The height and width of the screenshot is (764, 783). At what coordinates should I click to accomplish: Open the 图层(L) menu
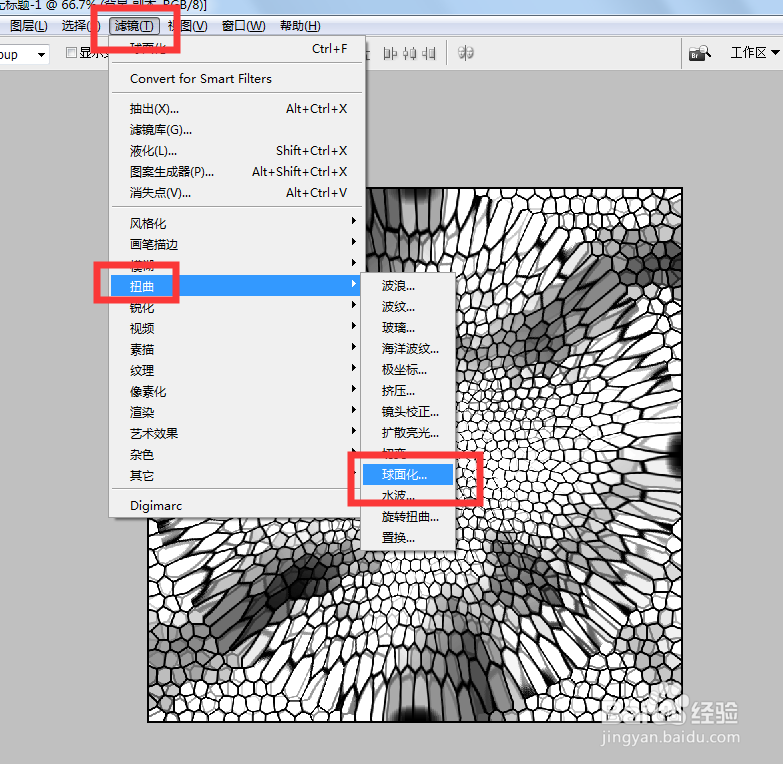click(x=28, y=25)
